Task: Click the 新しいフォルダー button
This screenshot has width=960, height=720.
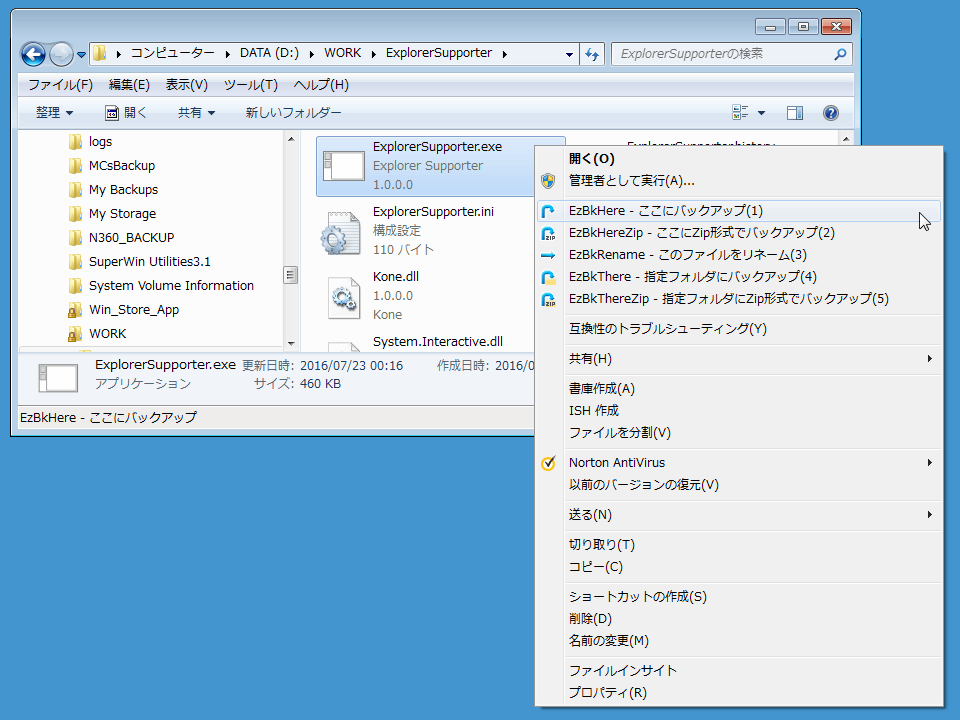Action: (x=294, y=113)
